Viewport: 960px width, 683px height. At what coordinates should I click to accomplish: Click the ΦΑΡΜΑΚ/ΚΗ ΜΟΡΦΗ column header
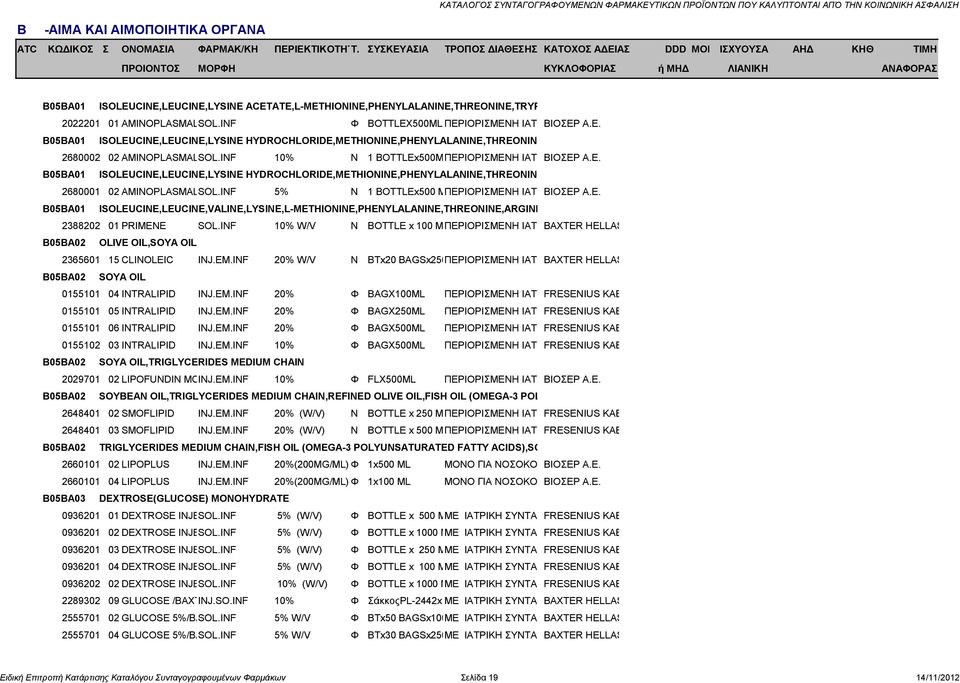[x=228, y=59]
